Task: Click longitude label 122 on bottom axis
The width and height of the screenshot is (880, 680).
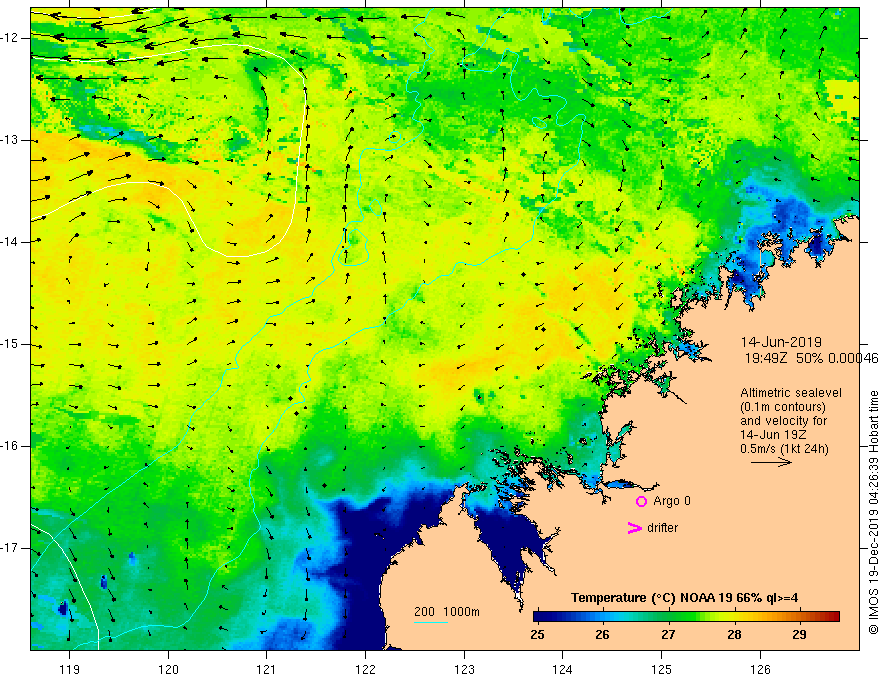Action: click(x=365, y=669)
